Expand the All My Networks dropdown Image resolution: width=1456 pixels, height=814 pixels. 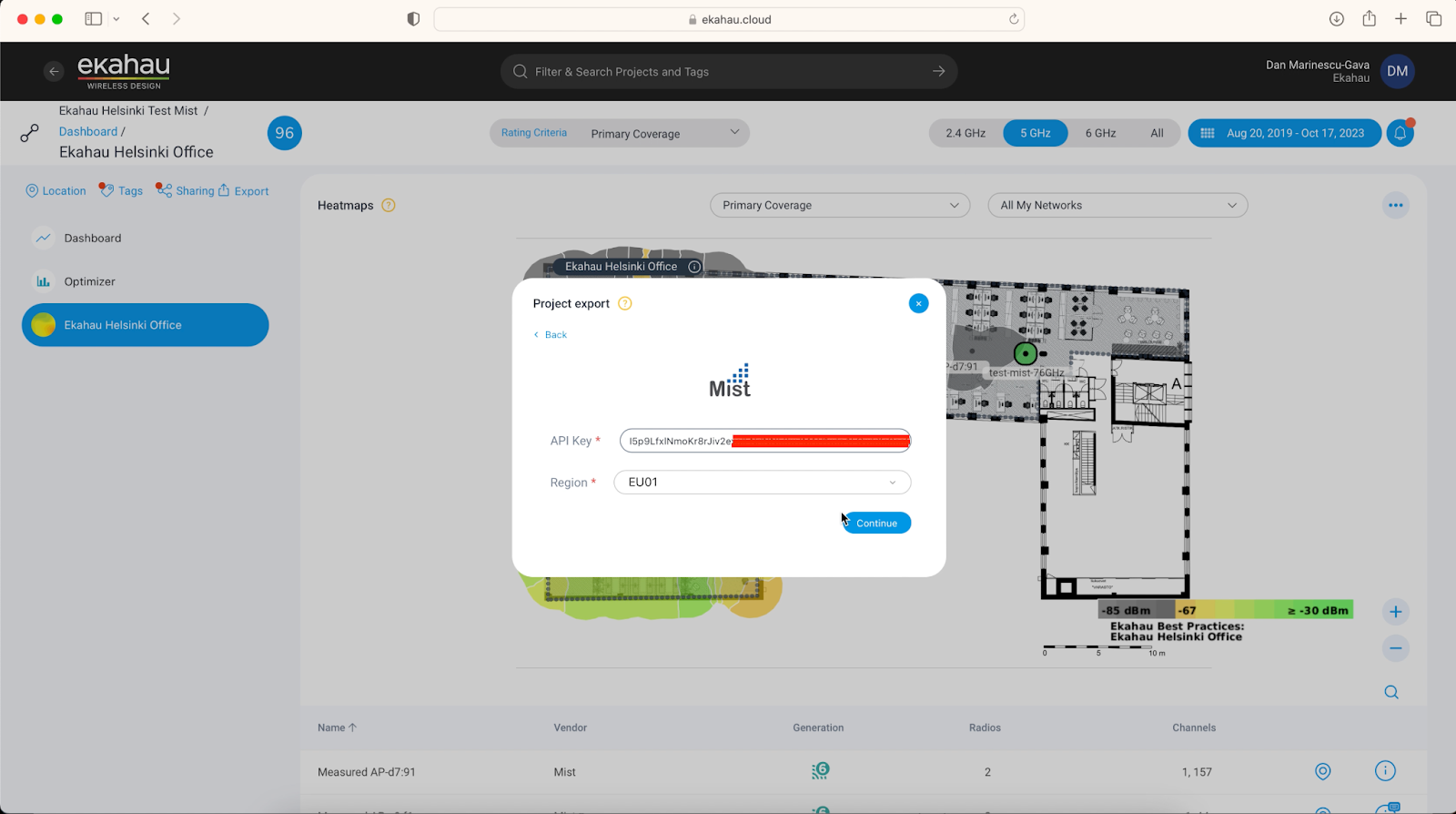1117,205
